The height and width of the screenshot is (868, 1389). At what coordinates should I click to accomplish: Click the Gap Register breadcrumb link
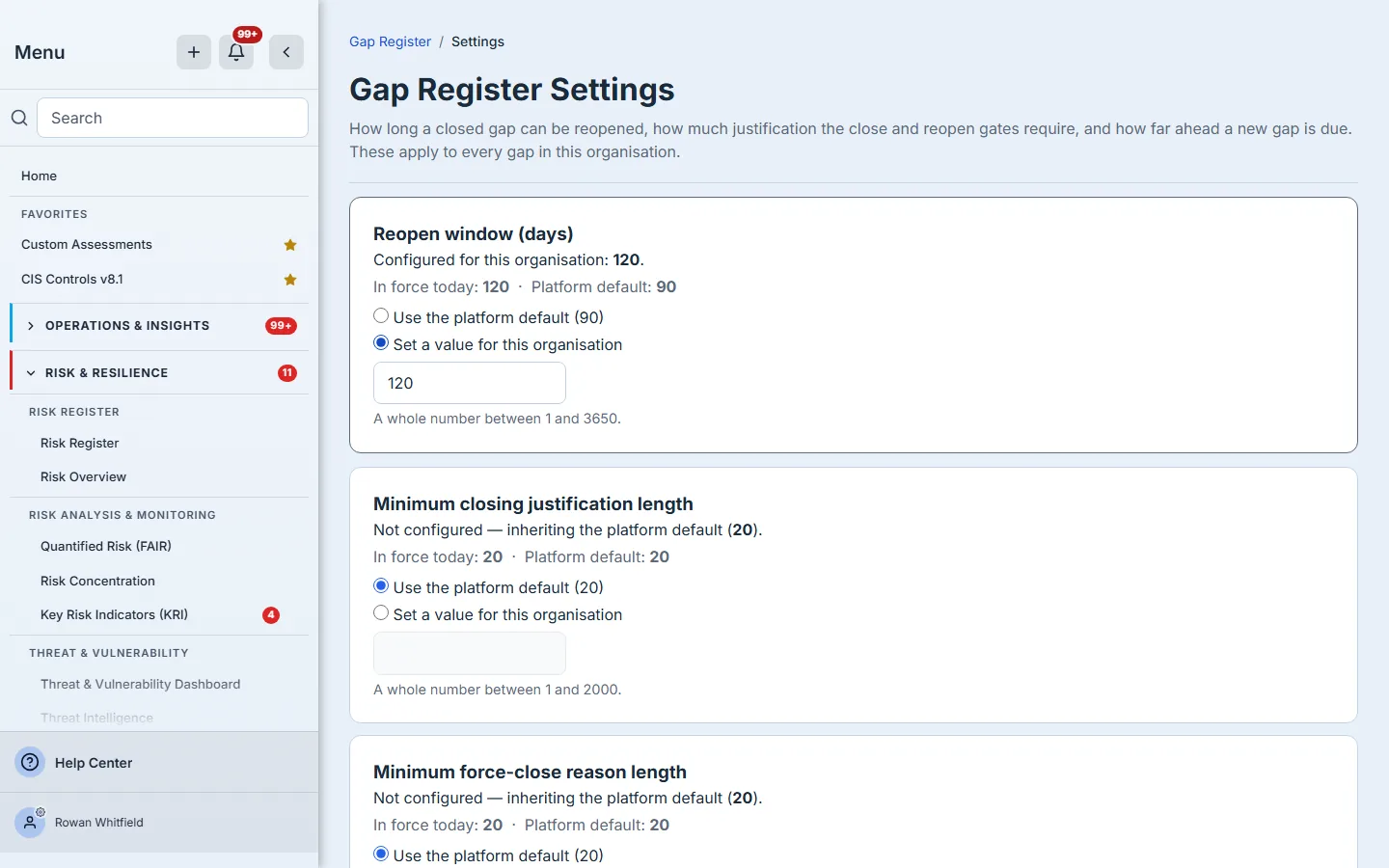(390, 41)
